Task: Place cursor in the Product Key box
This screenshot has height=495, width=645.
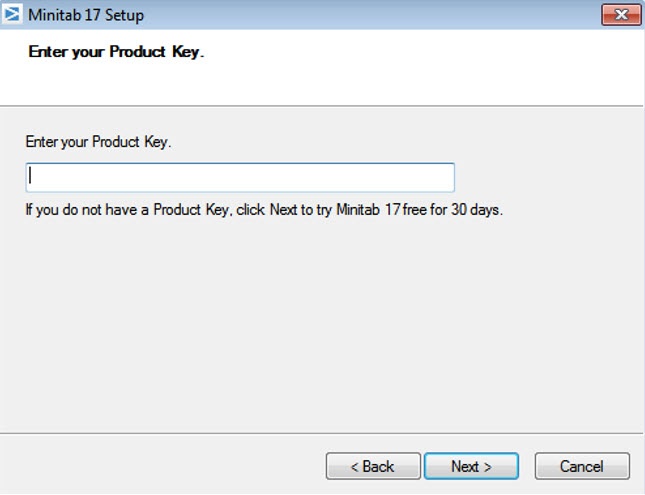Action: [240, 177]
